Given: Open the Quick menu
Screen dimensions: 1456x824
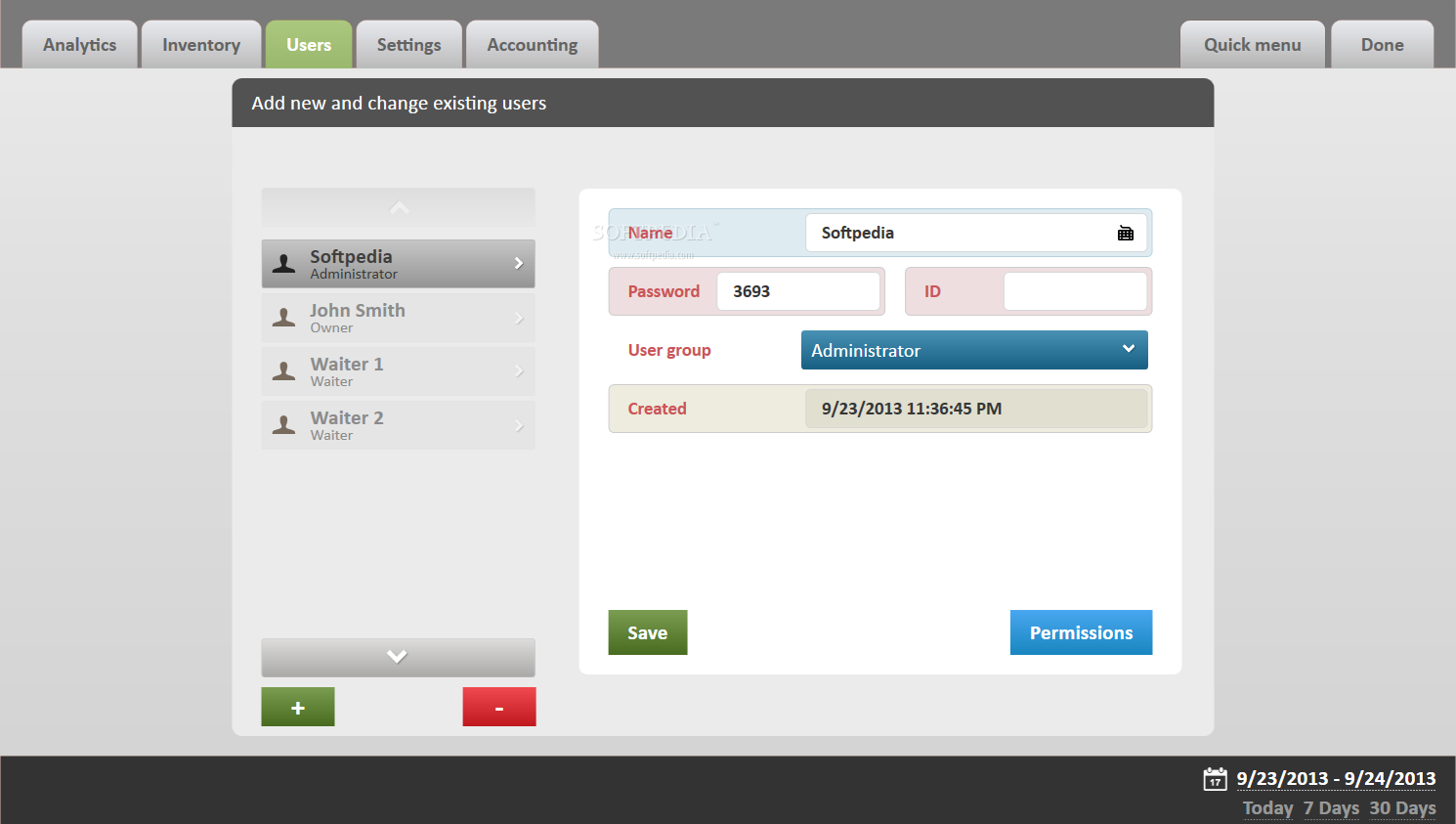Looking at the screenshot, I should pyautogui.click(x=1253, y=45).
